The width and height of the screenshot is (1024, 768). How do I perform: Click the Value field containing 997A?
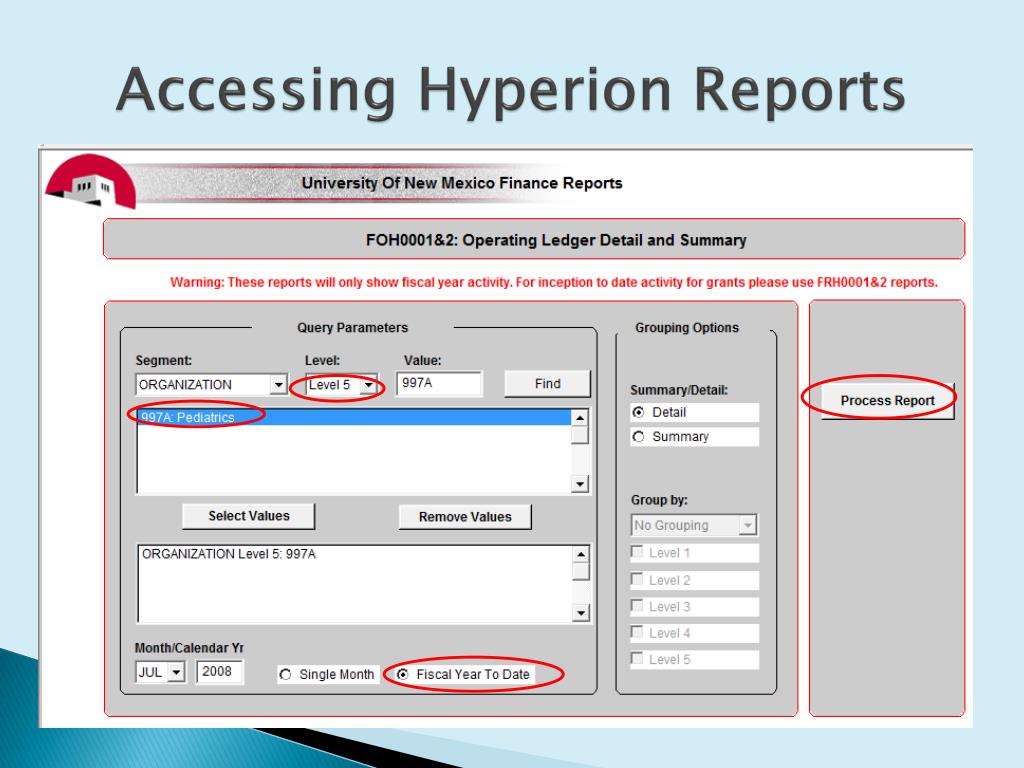click(439, 383)
